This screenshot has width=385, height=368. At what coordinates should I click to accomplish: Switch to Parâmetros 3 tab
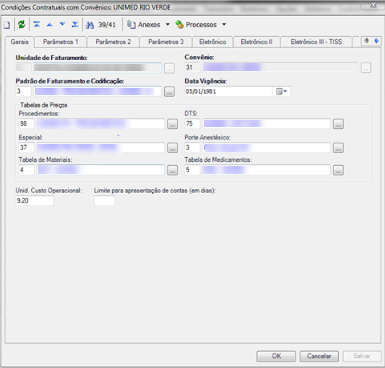pyautogui.click(x=166, y=42)
